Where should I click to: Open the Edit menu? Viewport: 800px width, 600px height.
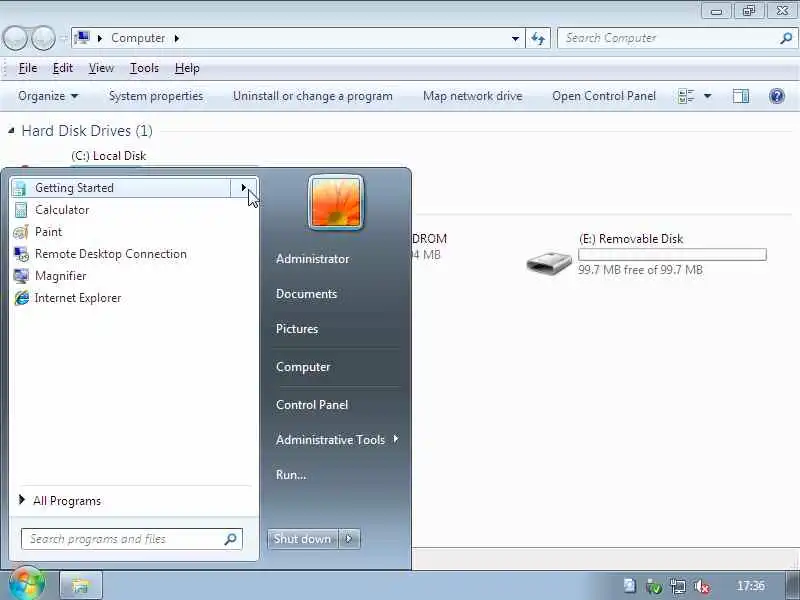(x=63, y=68)
